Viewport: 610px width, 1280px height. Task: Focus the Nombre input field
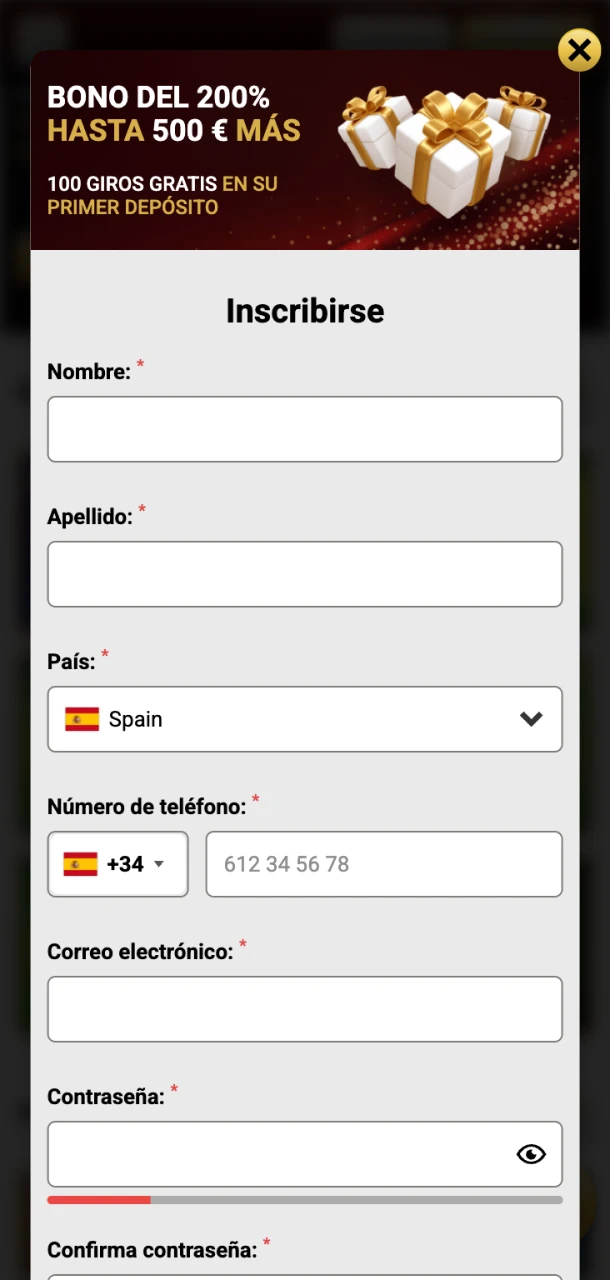[x=305, y=429]
